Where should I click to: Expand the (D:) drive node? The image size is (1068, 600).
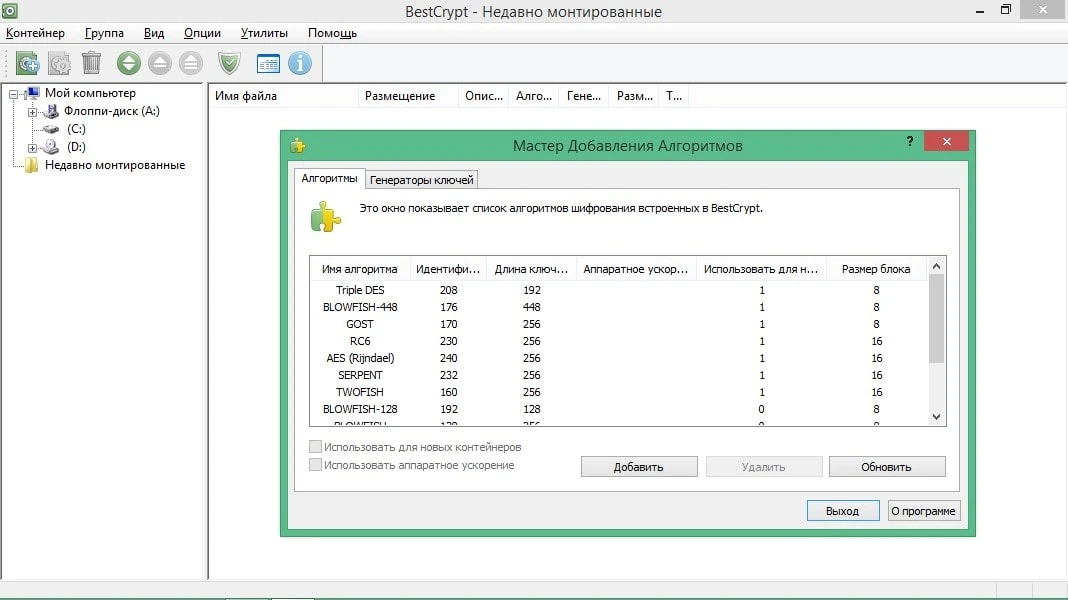(32, 147)
